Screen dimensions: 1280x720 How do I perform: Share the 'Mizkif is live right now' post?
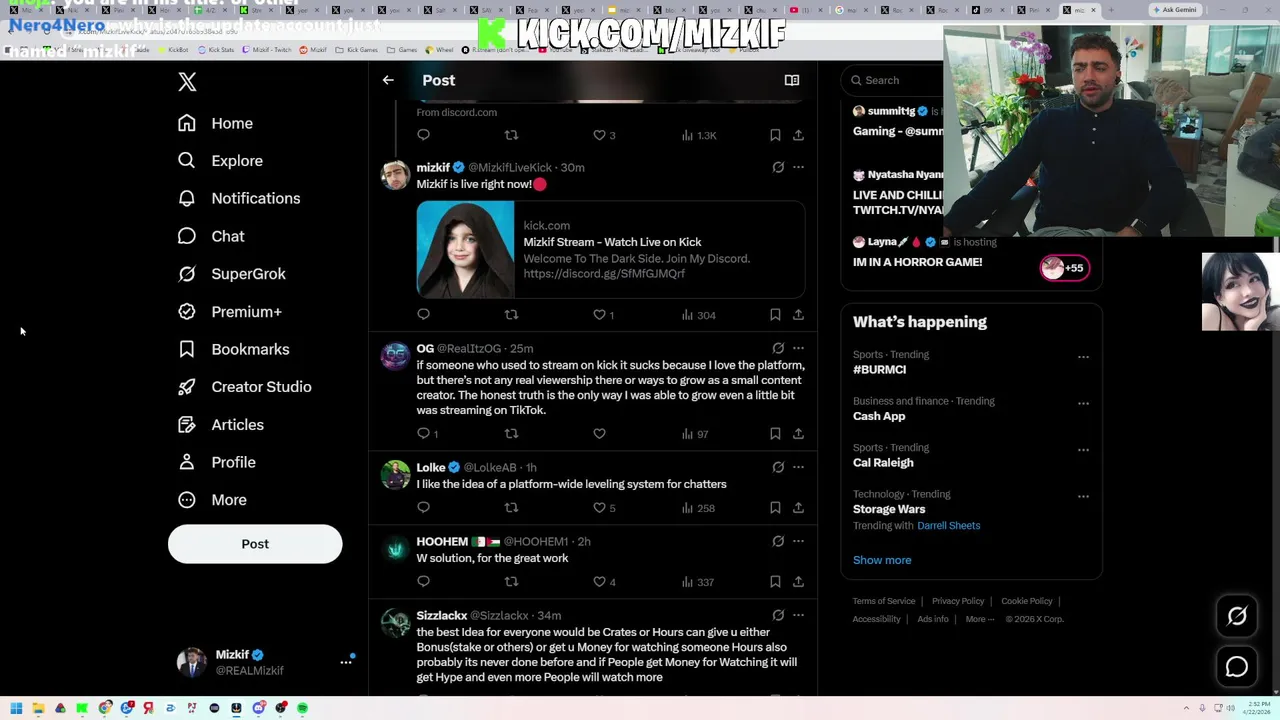(798, 315)
